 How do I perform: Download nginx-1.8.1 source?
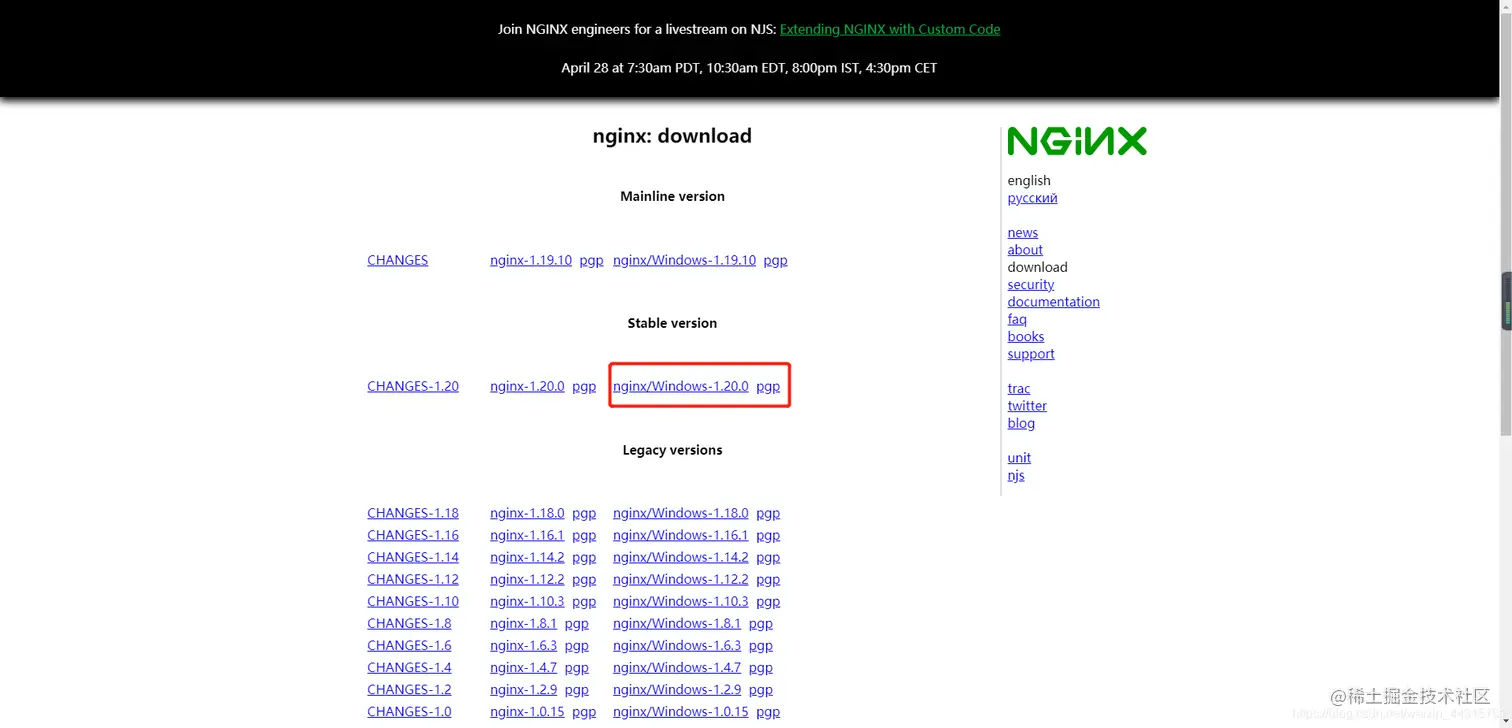click(x=523, y=623)
